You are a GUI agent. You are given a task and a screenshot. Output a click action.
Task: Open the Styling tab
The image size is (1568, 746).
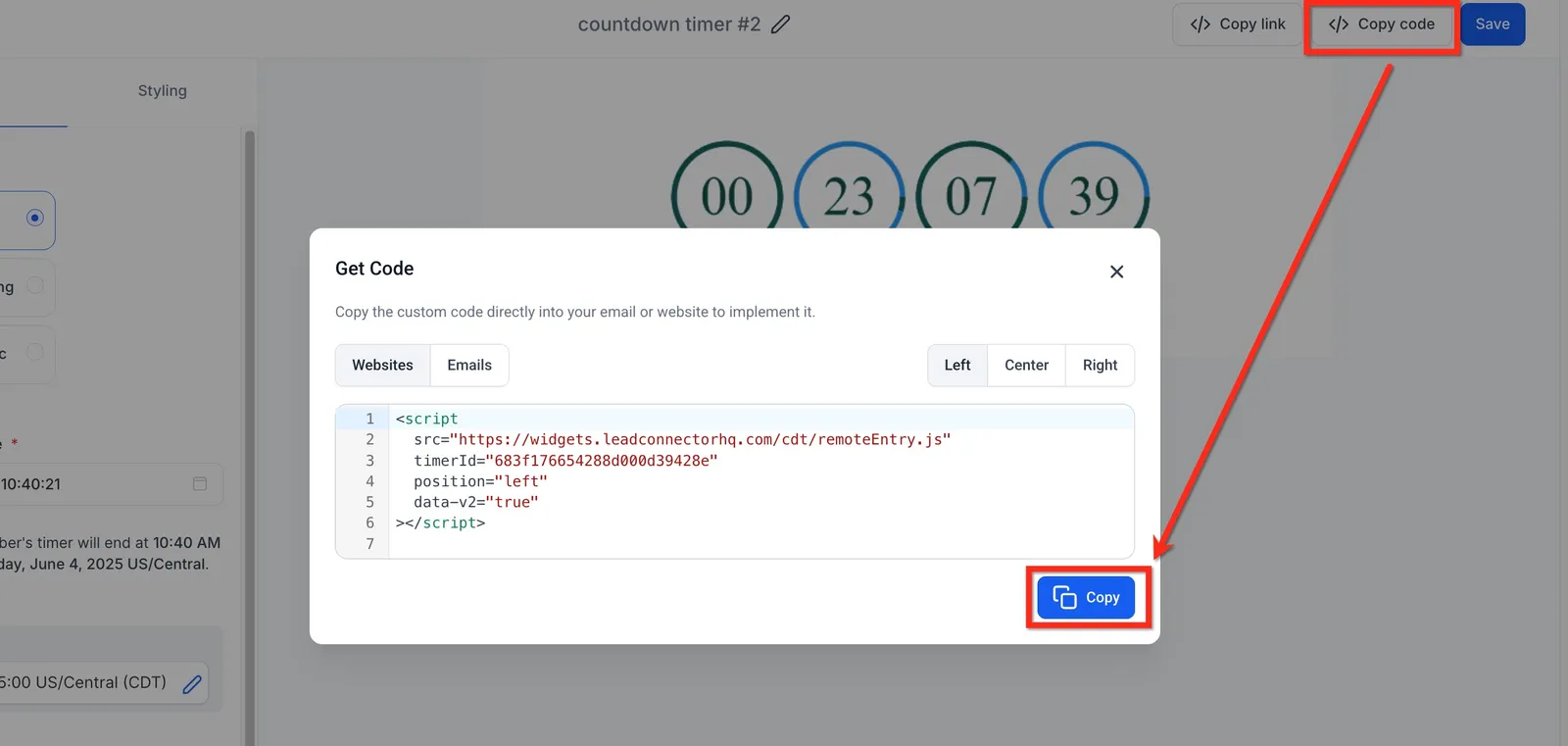pyautogui.click(x=162, y=90)
